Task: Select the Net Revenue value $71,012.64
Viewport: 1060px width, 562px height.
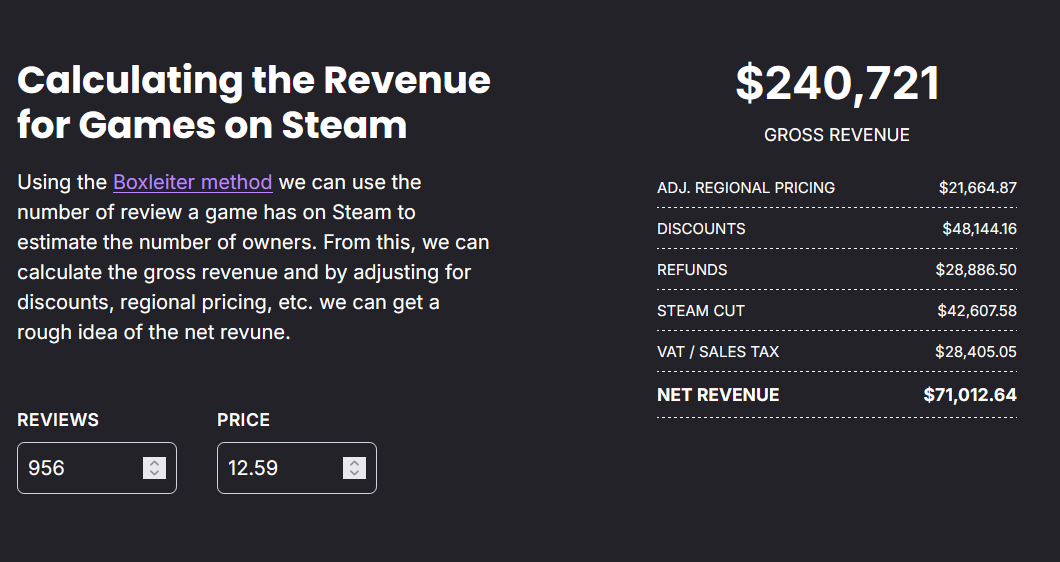Action: point(970,395)
